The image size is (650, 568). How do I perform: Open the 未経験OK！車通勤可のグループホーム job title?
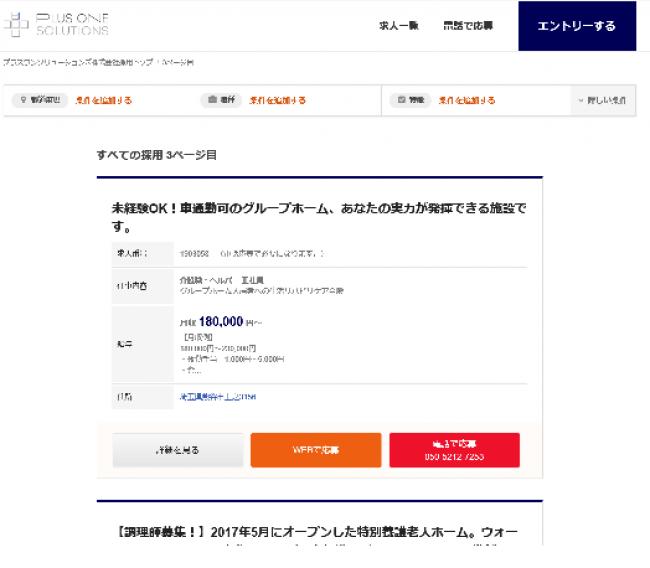point(319,217)
